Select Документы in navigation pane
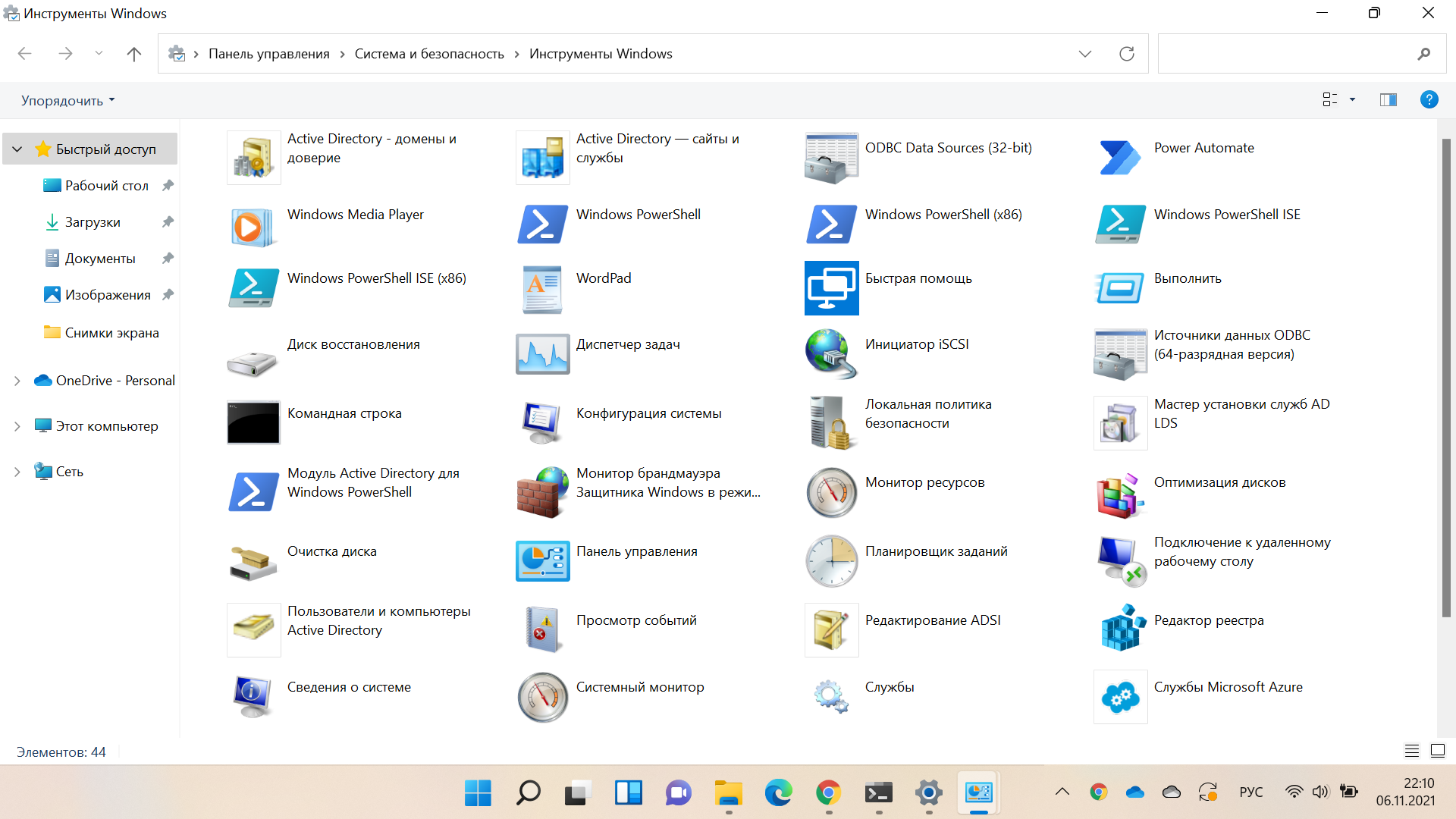Viewport: 1456px width, 819px height. click(100, 259)
